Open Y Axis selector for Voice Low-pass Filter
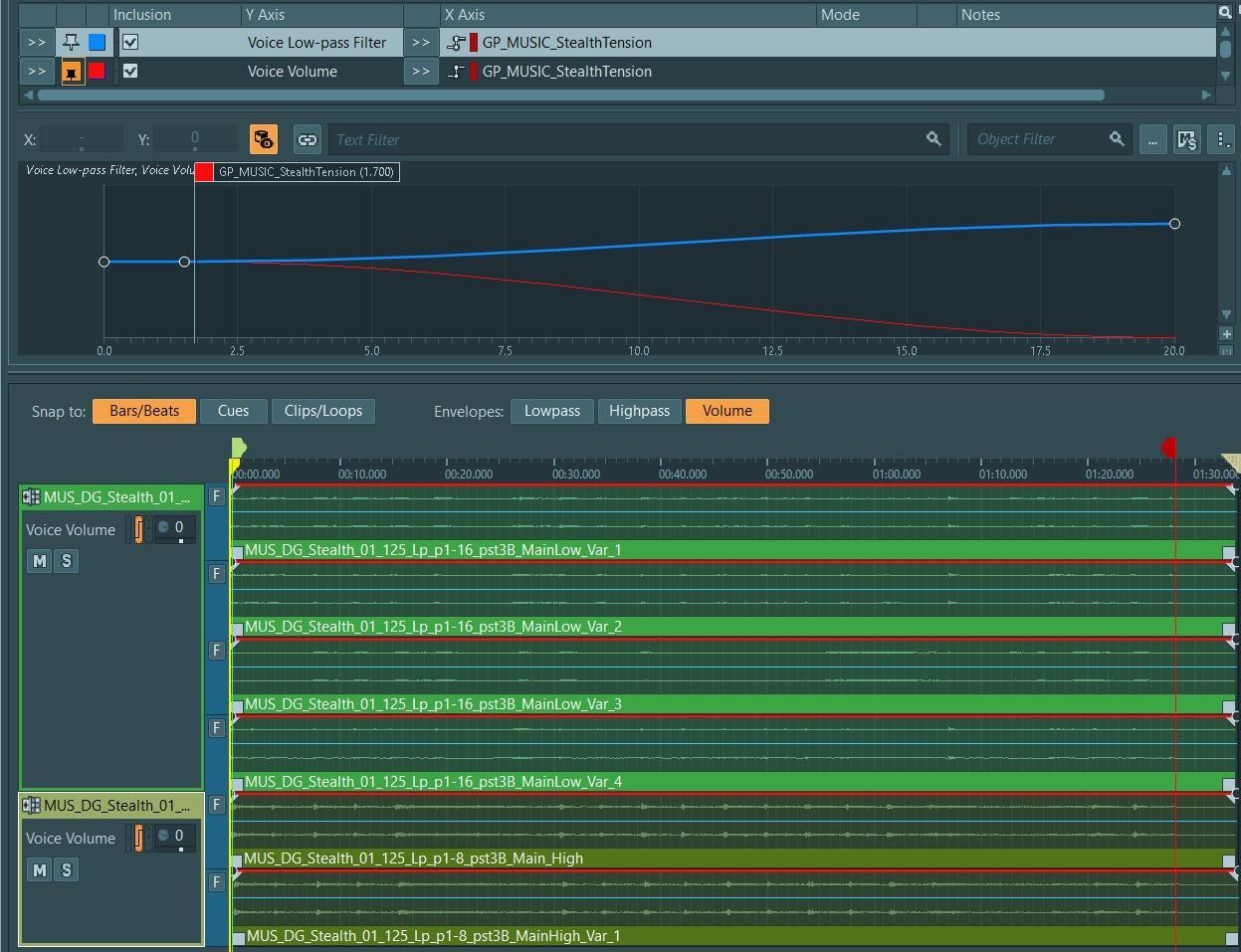Image resolution: width=1241 pixels, height=952 pixels. (37, 43)
